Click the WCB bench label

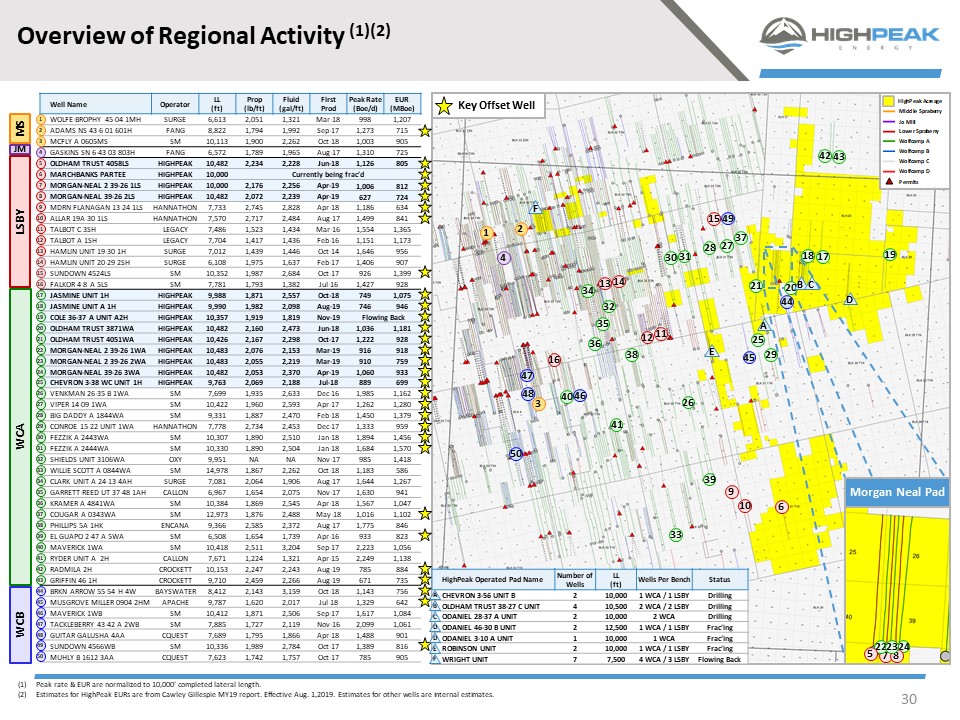point(20,624)
